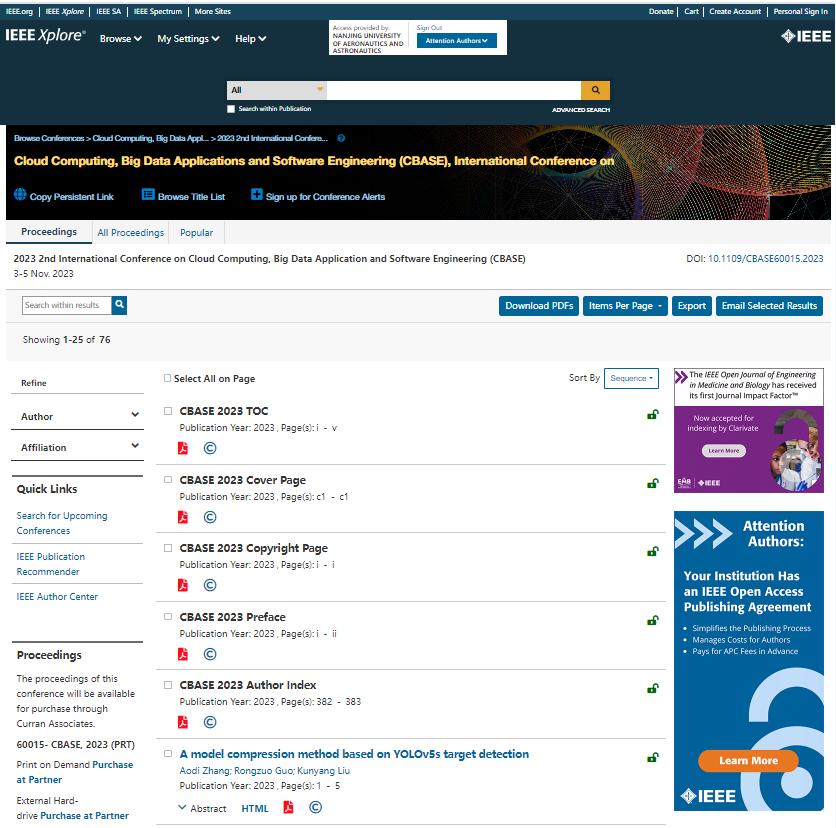836x828 pixels.
Task: Go to IEEE Xplore home via logo
Action: tap(45, 36)
